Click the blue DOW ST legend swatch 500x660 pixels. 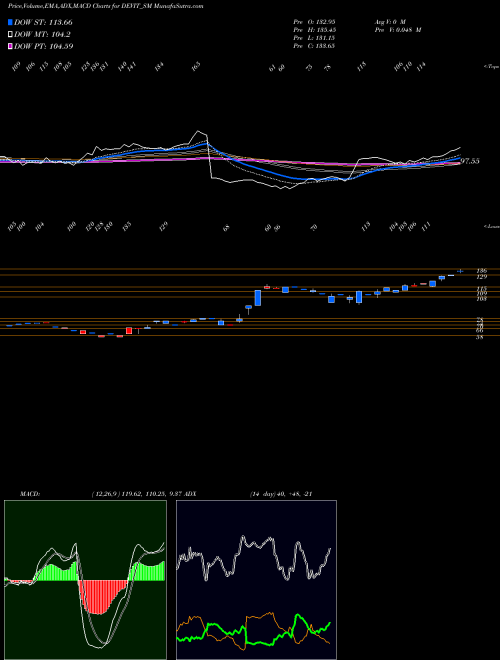point(10,22)
